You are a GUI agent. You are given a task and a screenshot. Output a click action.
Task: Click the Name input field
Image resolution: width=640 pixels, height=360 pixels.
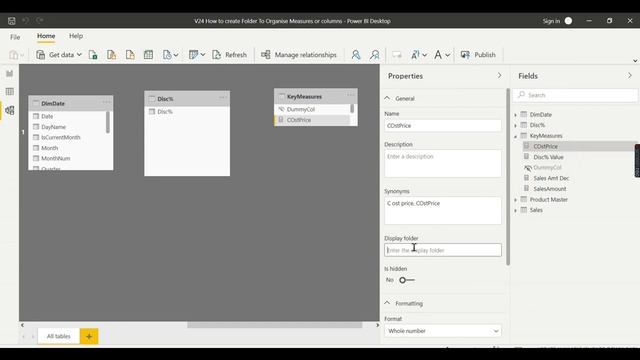pyautogui.click(x=442, y=126)
